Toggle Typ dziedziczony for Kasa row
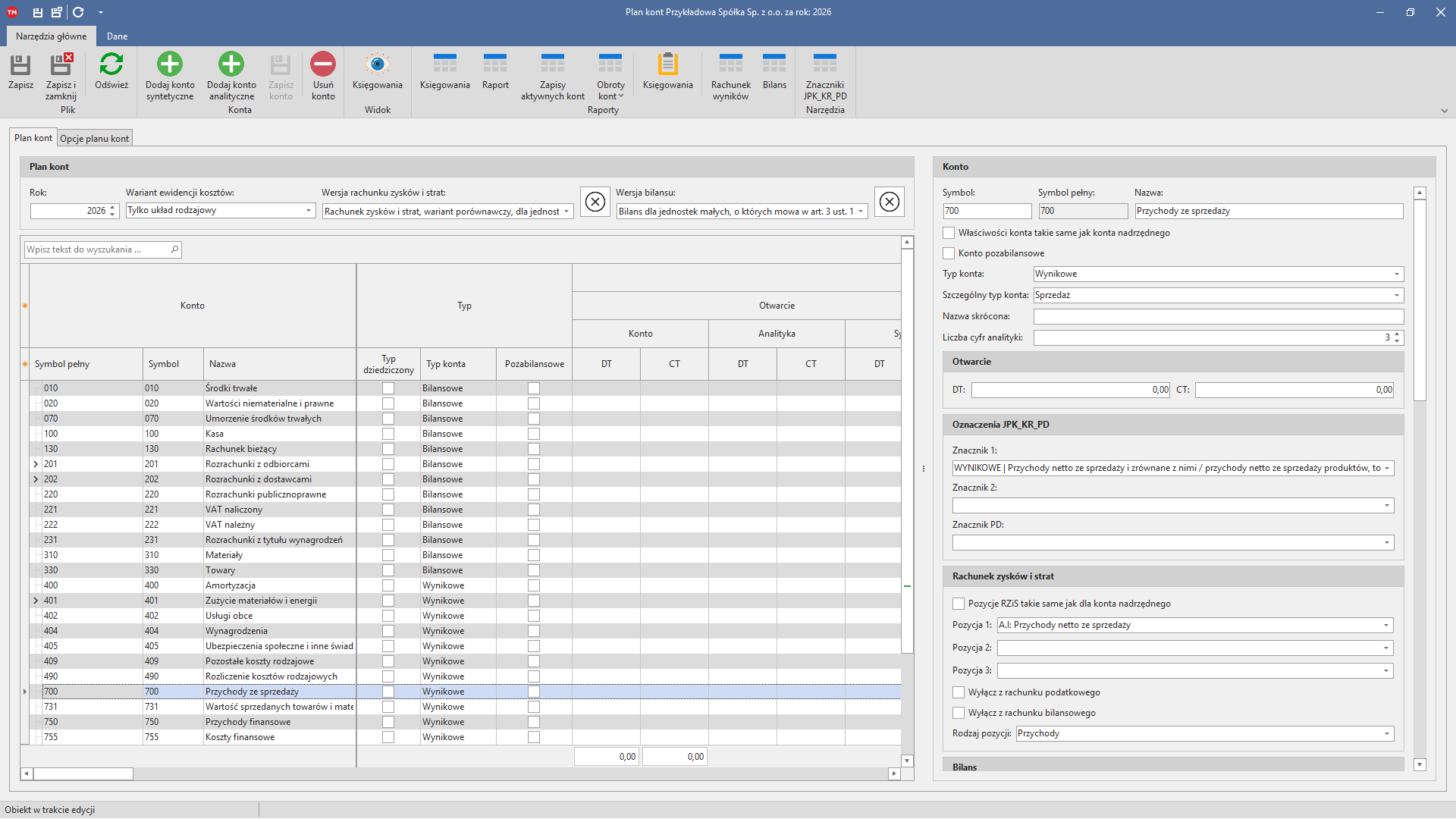 point(388,434)
